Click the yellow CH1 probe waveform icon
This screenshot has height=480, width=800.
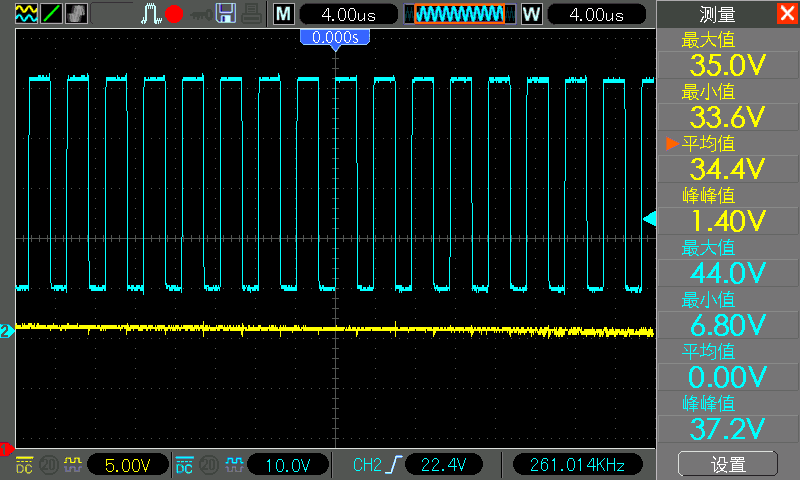tap(73, 464)
